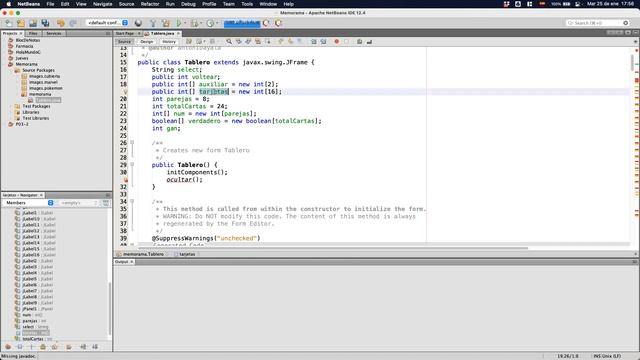Screen dimensions: 640x360
Task: Click the New File toolbar icon
Action: tap(9, 23)
